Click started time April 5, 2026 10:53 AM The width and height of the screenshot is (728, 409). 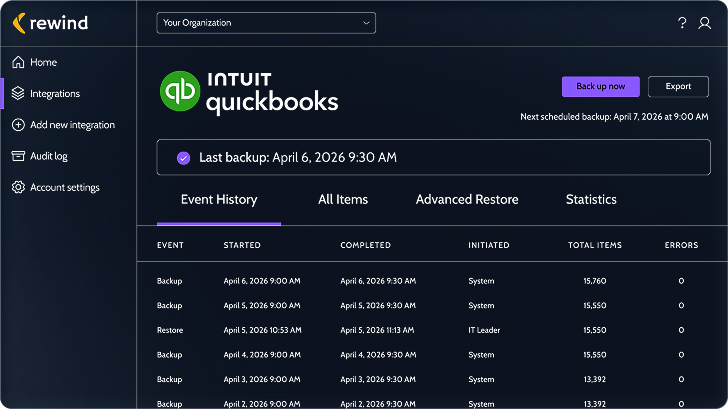pos(262,330)
